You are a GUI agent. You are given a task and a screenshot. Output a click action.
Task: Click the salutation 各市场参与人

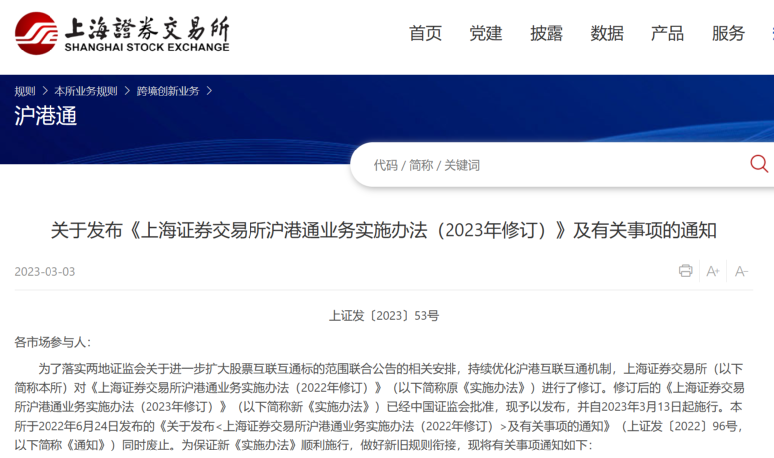tap(52, 342)
